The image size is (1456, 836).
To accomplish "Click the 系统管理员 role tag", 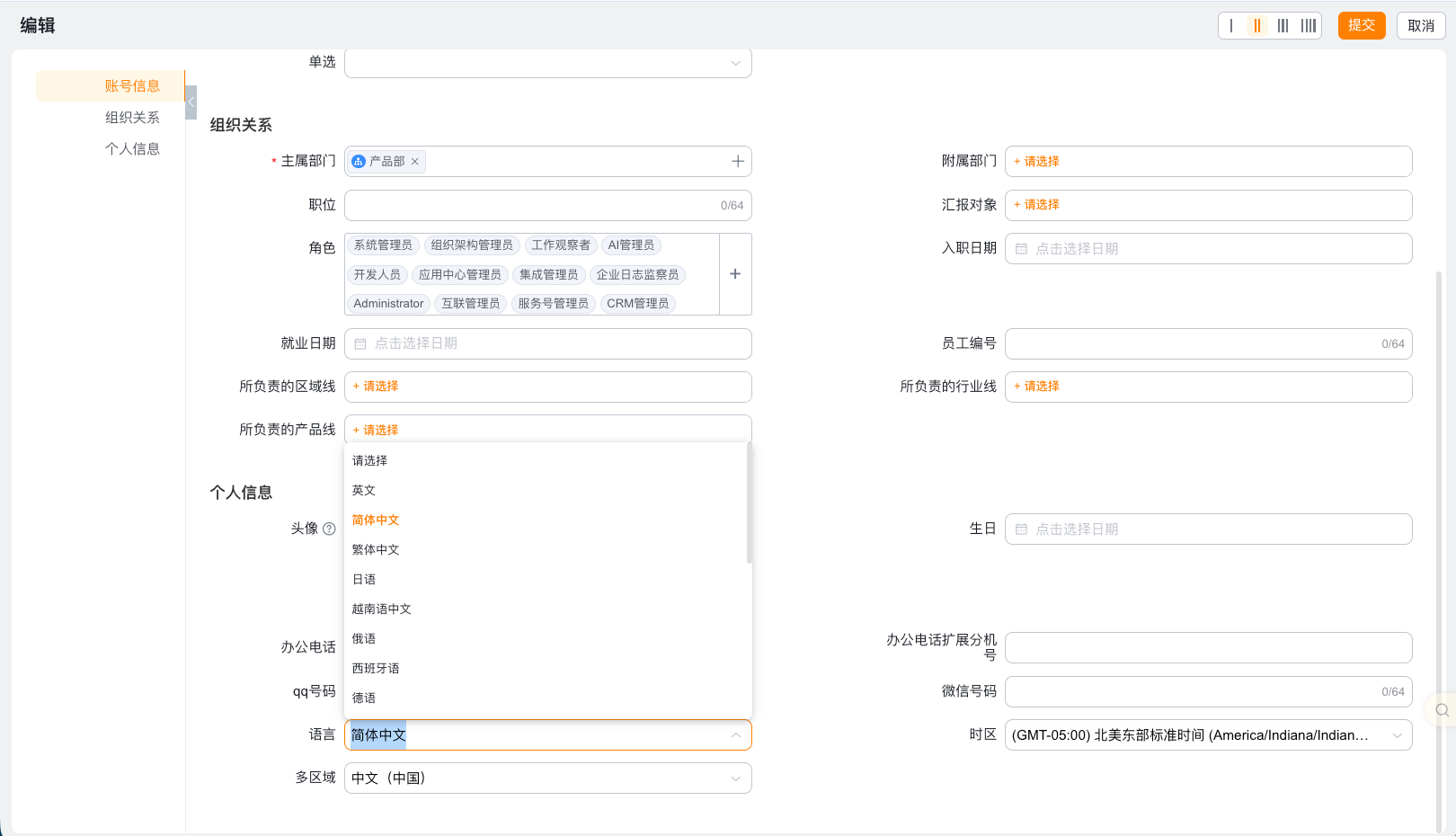I will (x=383, y=245).
